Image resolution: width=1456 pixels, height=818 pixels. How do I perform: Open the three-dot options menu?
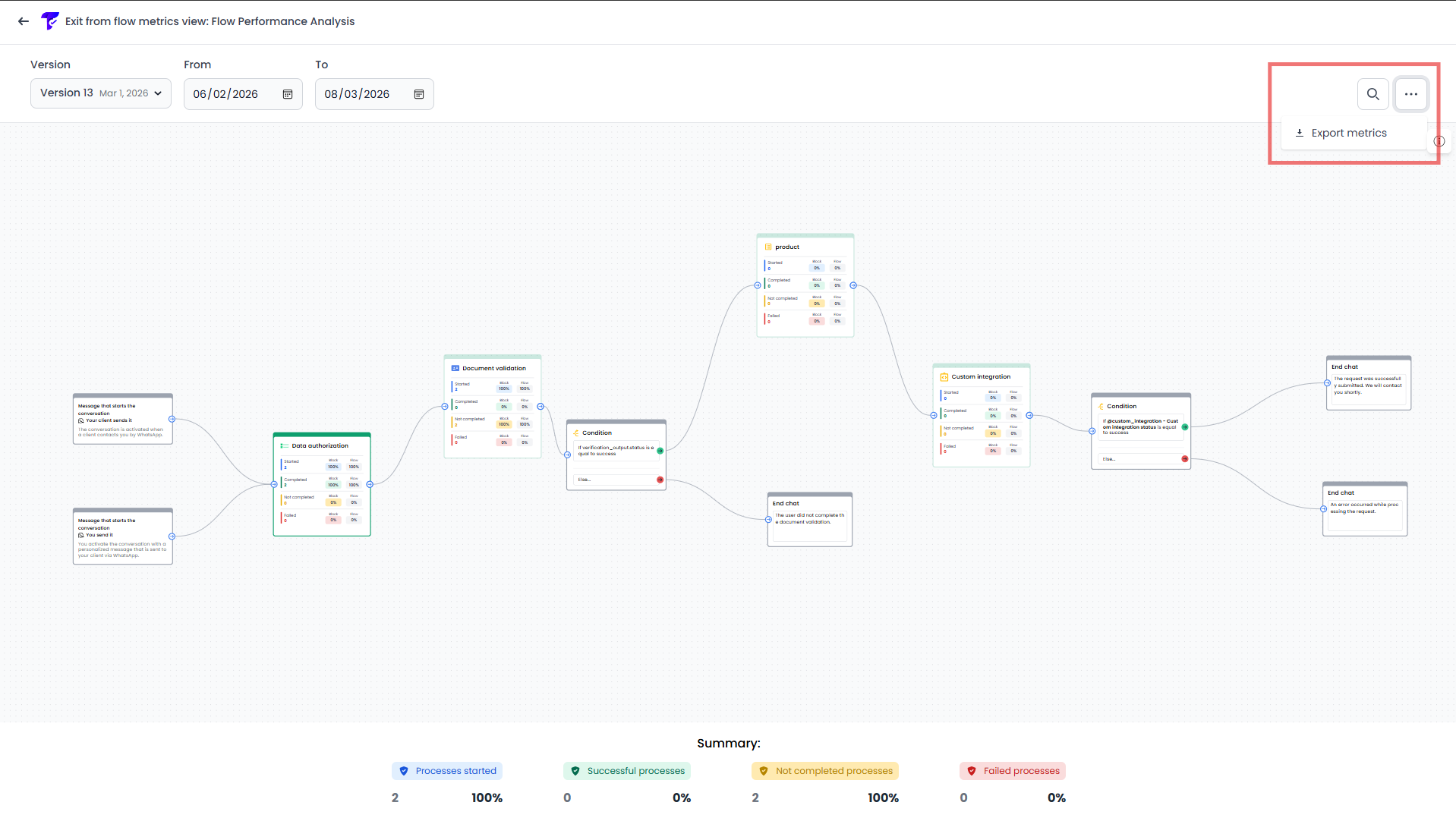tap(1410, 94)
